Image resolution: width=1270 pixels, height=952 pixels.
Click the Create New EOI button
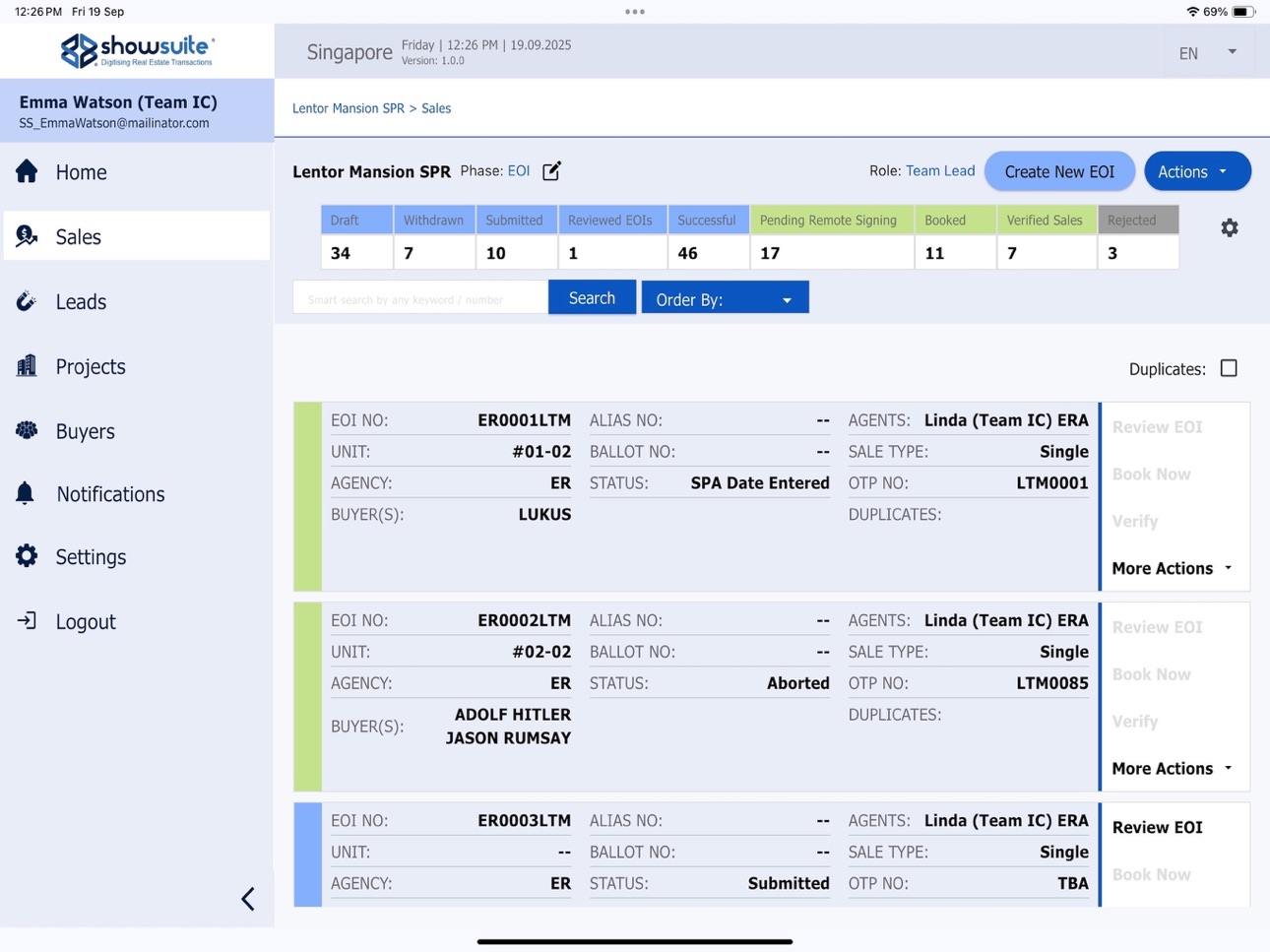(1059, 171)
